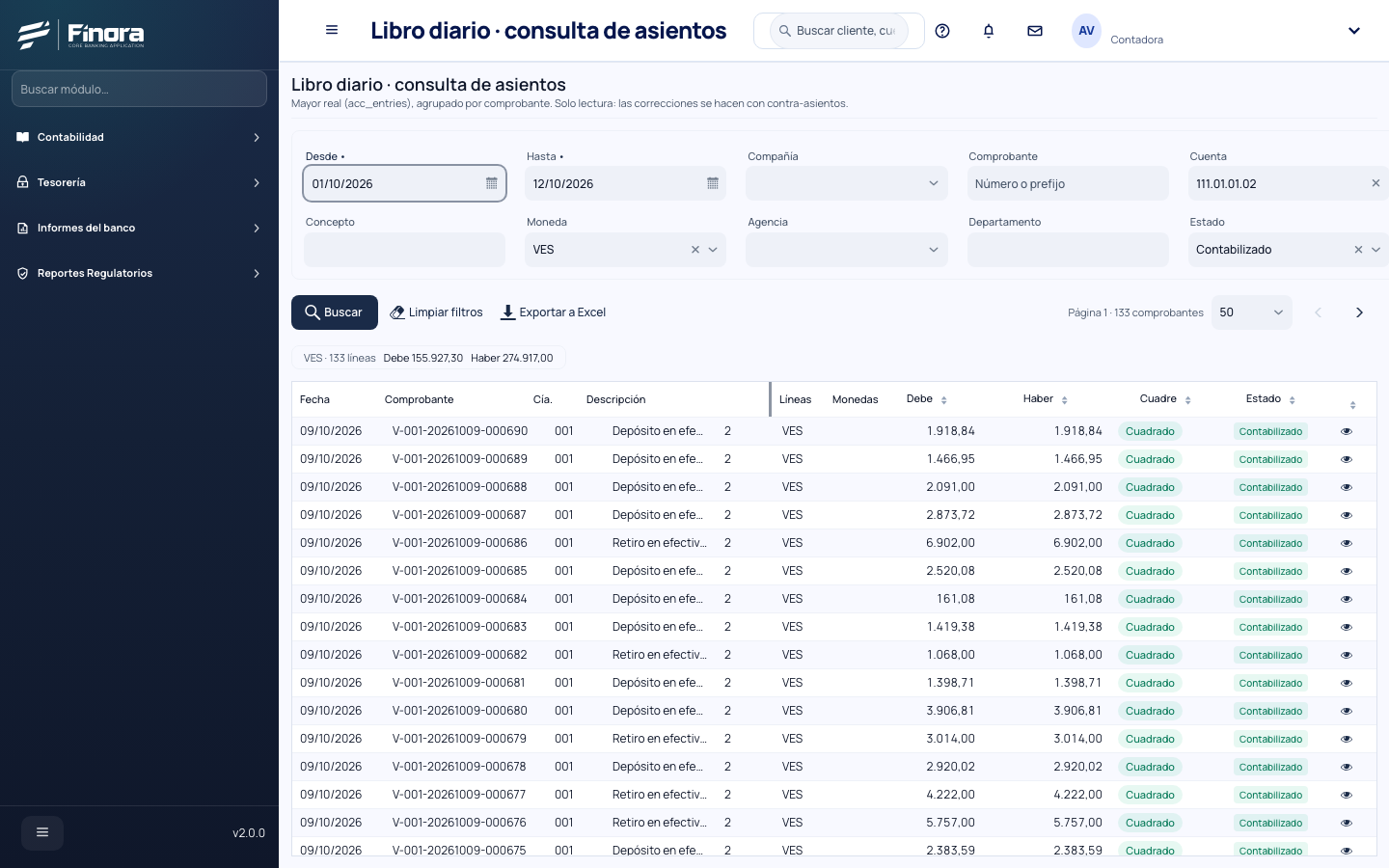View entry V-001-20261009-000688 details
The width and height of the screenshot is (1389, 868).
(1347, 487)
